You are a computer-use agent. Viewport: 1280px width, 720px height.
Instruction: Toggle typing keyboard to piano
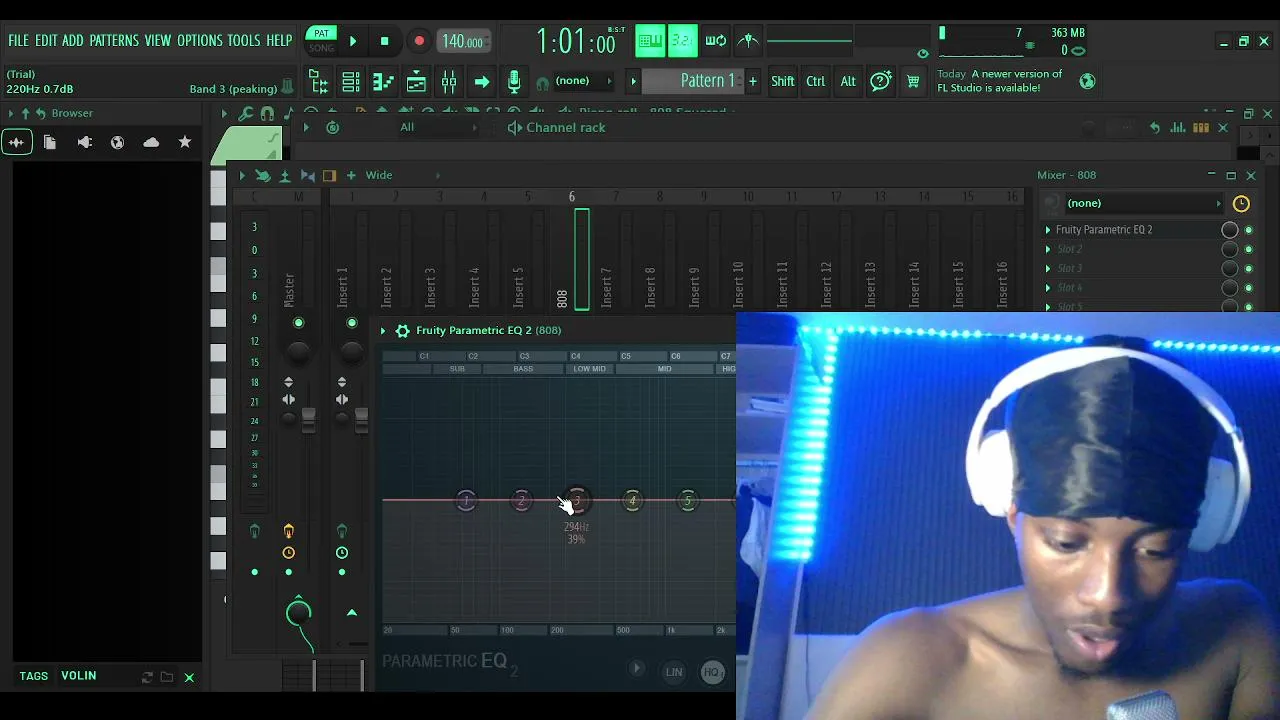coord(650,40)
